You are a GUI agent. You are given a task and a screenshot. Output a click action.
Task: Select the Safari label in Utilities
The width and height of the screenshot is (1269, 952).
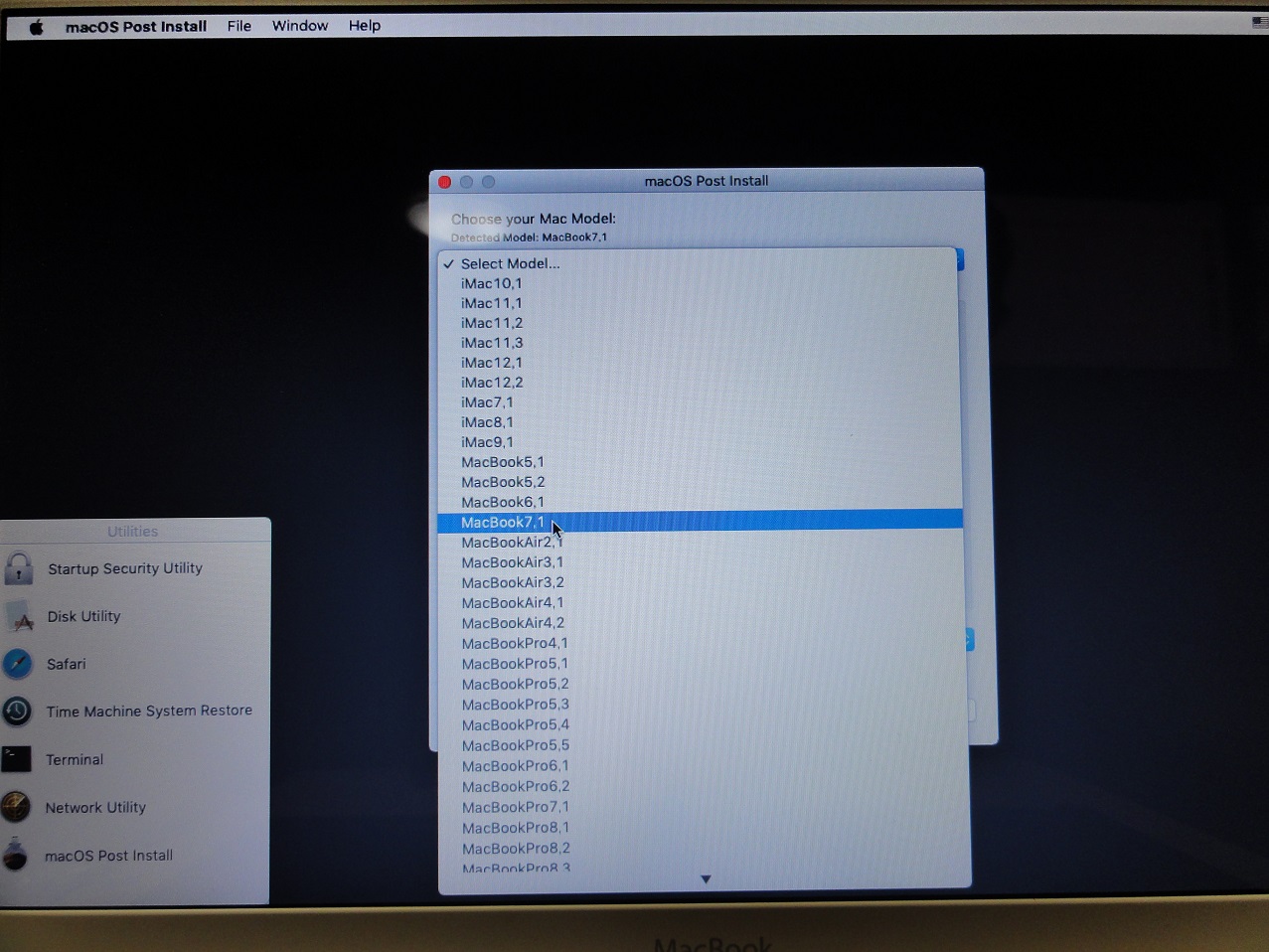(66, 664)
